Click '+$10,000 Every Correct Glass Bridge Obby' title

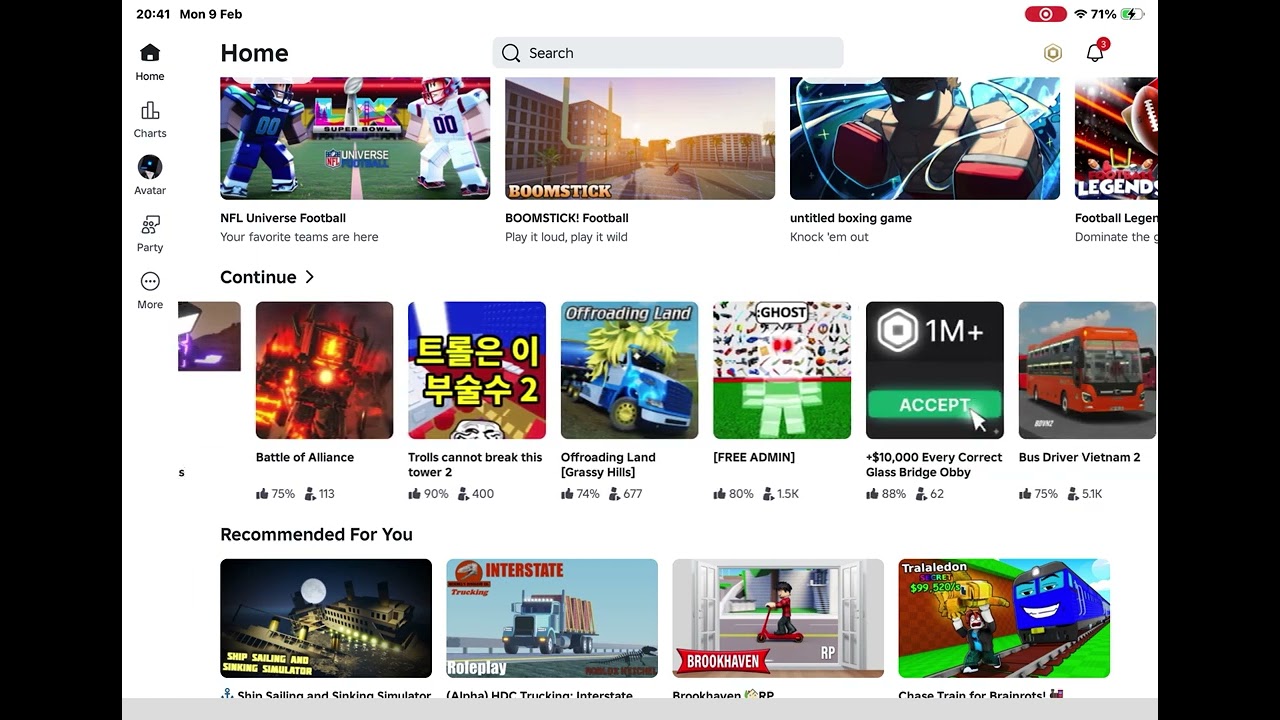pyautogui.click(x=934, y=465)
